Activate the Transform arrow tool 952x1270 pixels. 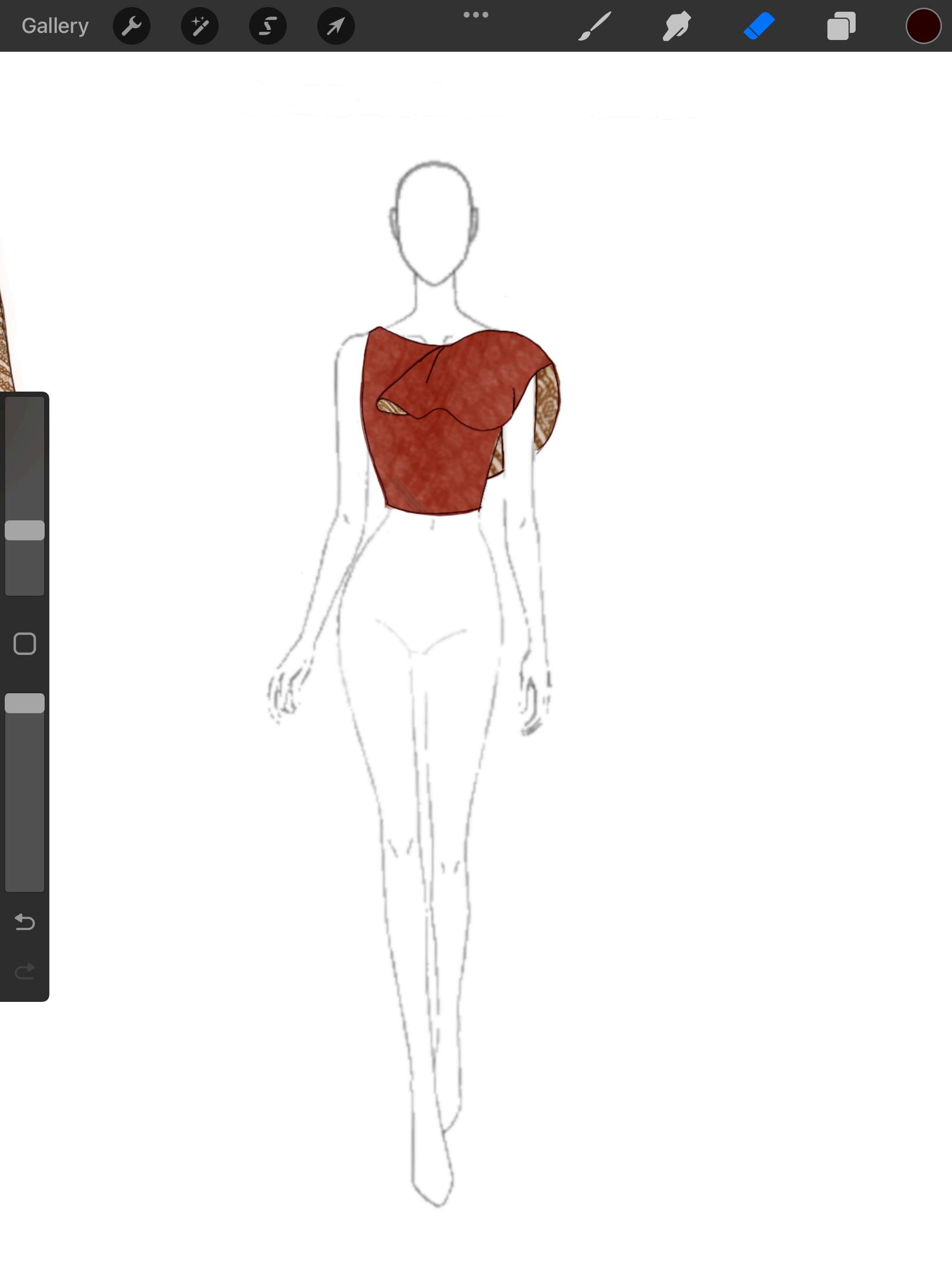pyautogui.click(x=336, y=26)
